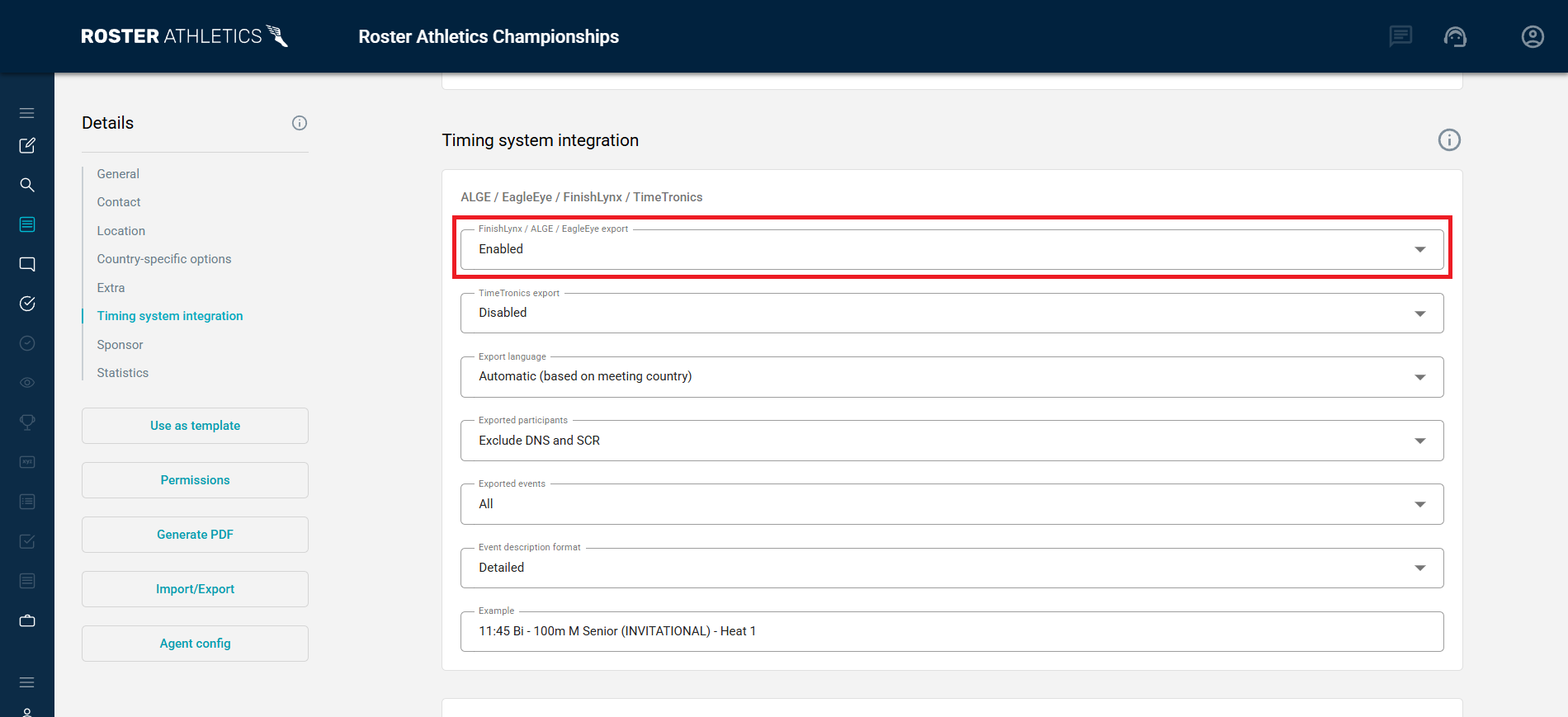Open the trophy icon in the sidebar
The width and height of the screenshot is (1568, 717).
pos(27,422)
